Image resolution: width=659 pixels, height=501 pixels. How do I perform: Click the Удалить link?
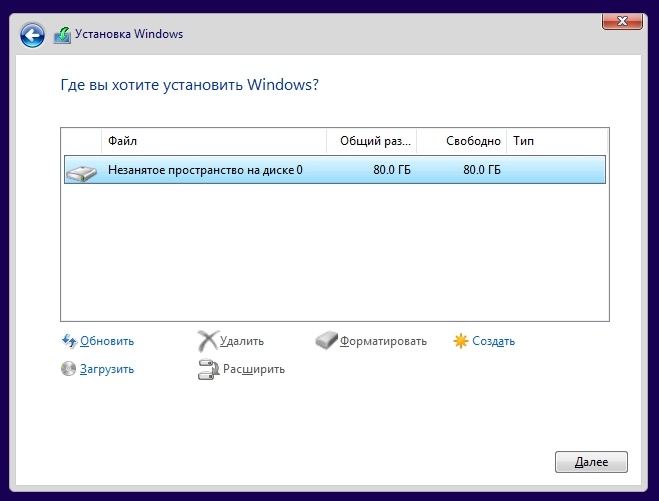coord(242,341)
